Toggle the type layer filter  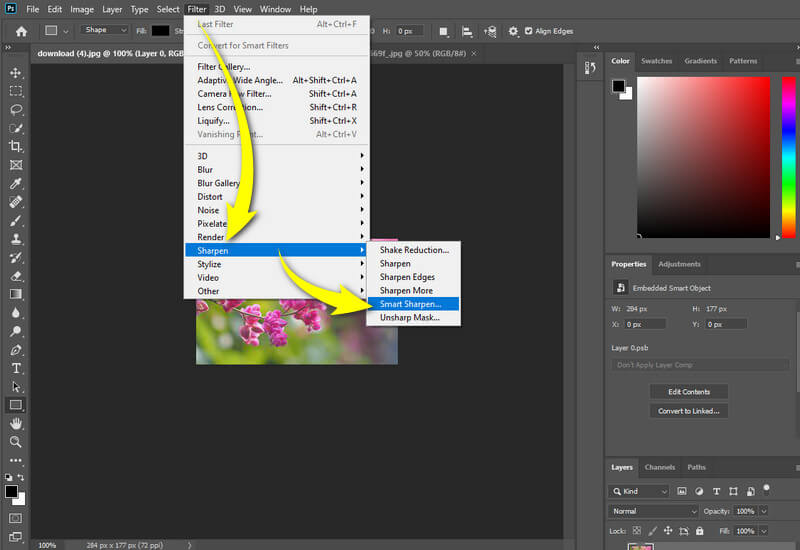[x=716, y=491]
